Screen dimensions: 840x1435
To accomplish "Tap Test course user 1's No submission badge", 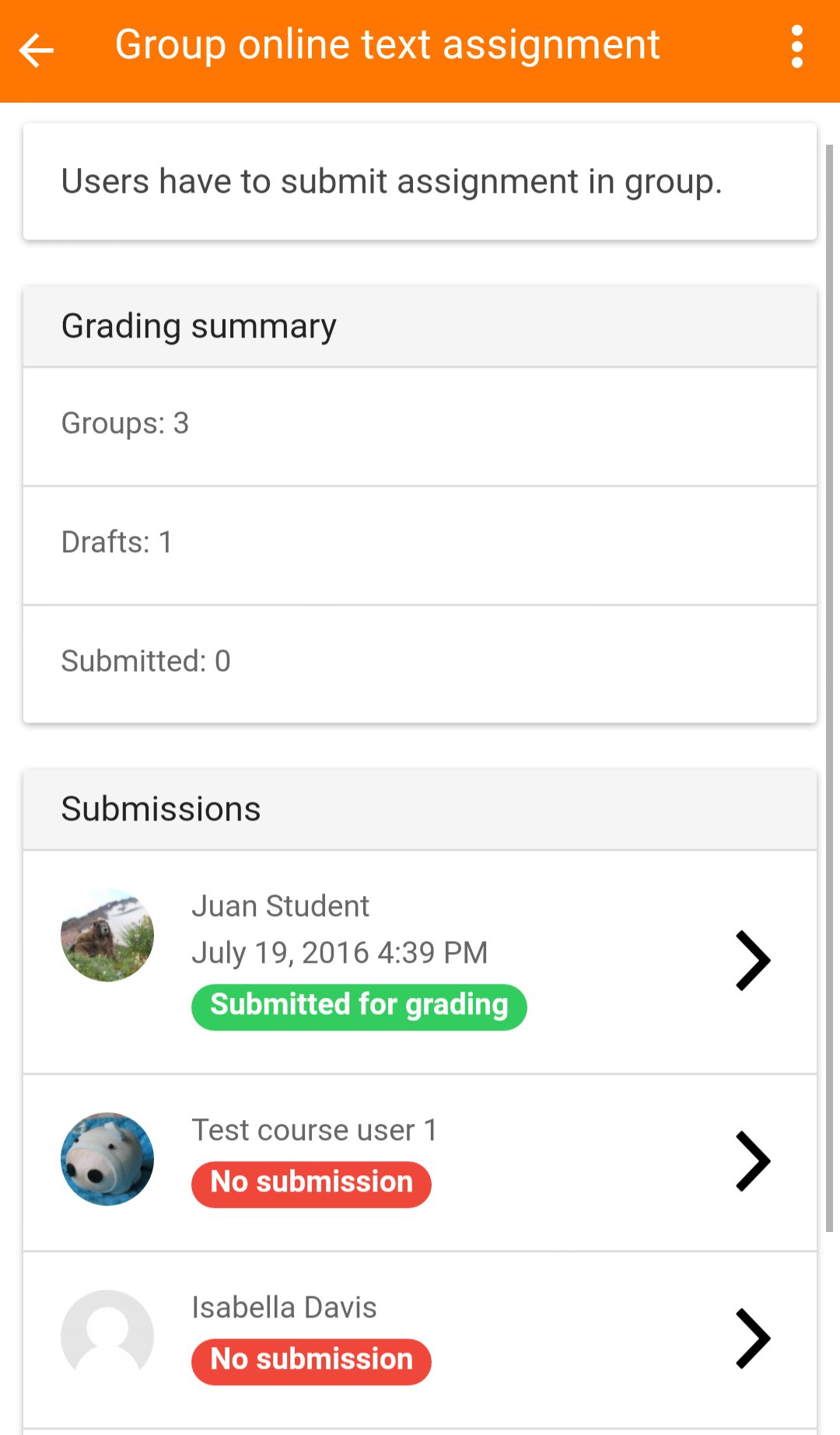I will coord(311,1184).
